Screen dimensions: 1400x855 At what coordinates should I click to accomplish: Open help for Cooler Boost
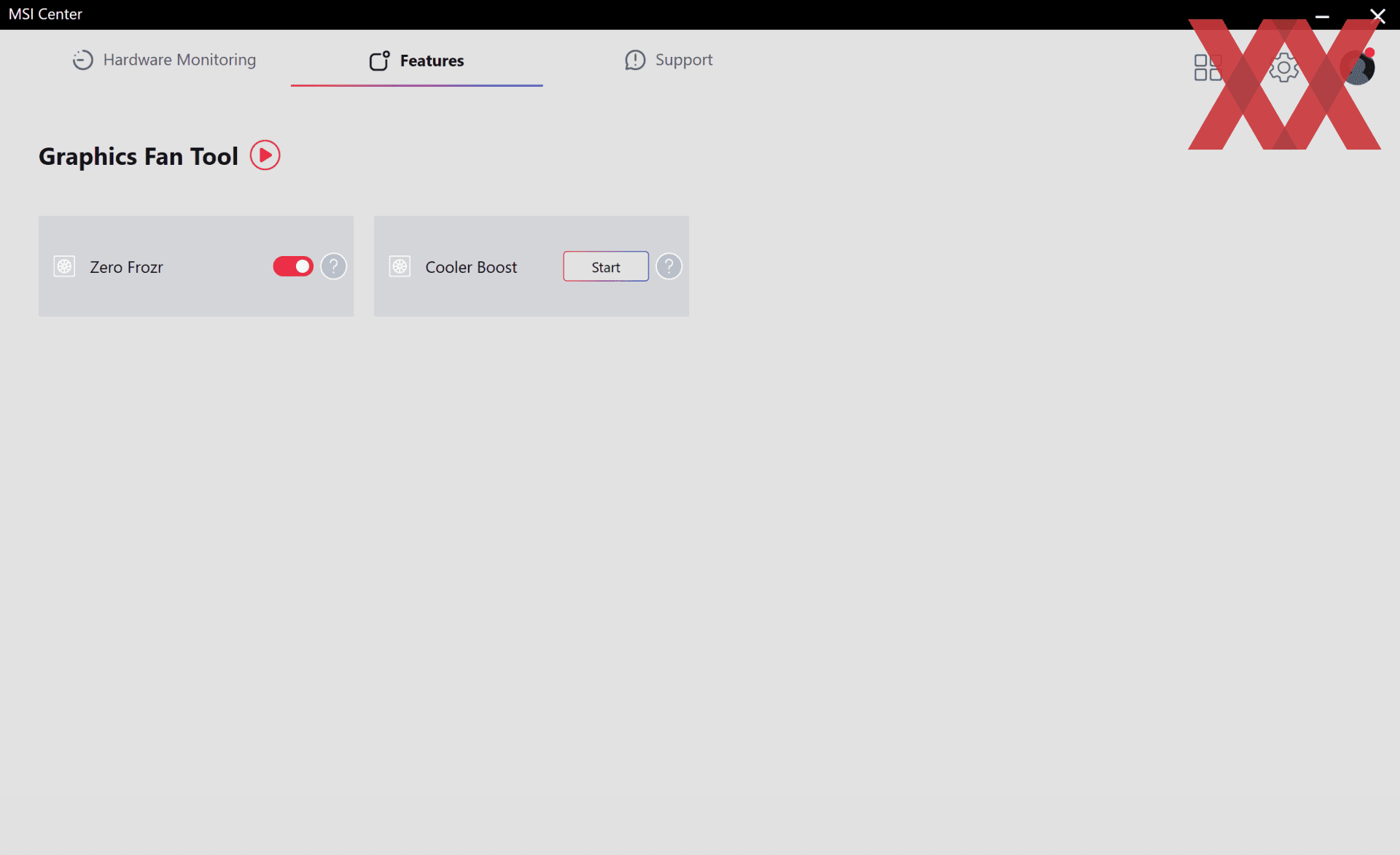(669, 266)
